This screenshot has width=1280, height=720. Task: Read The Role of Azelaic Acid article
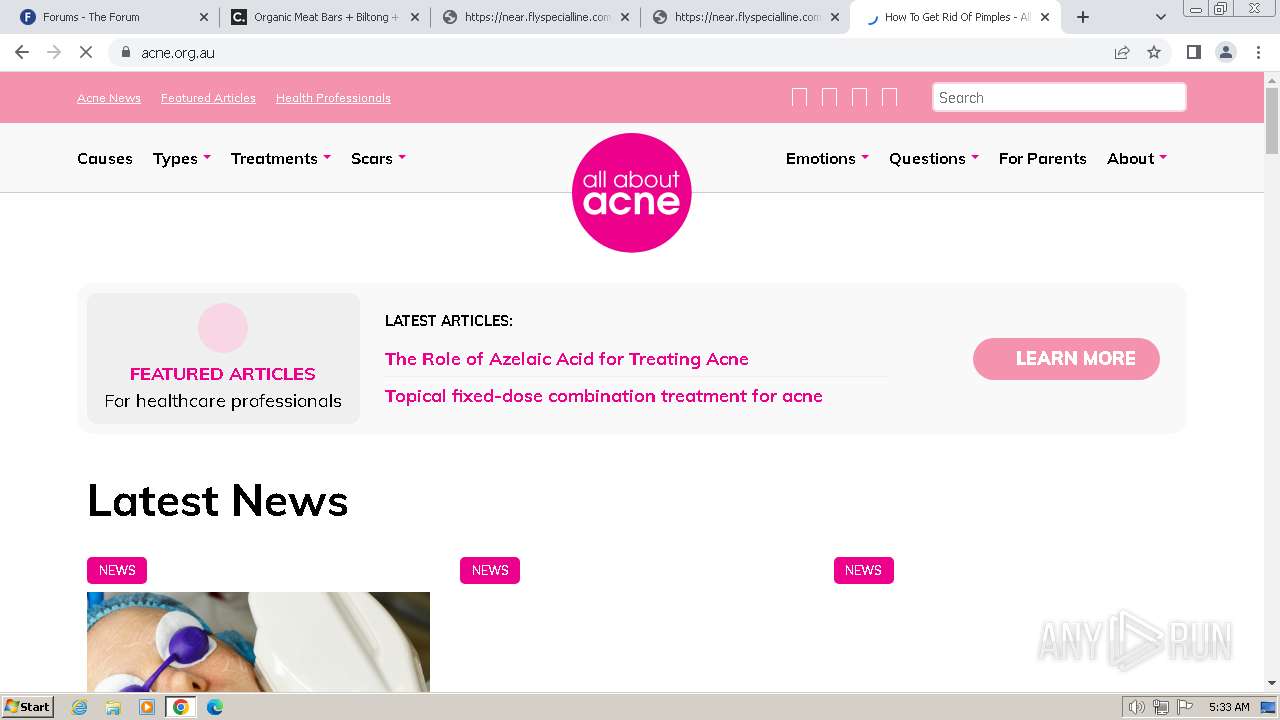coord(566,359)
